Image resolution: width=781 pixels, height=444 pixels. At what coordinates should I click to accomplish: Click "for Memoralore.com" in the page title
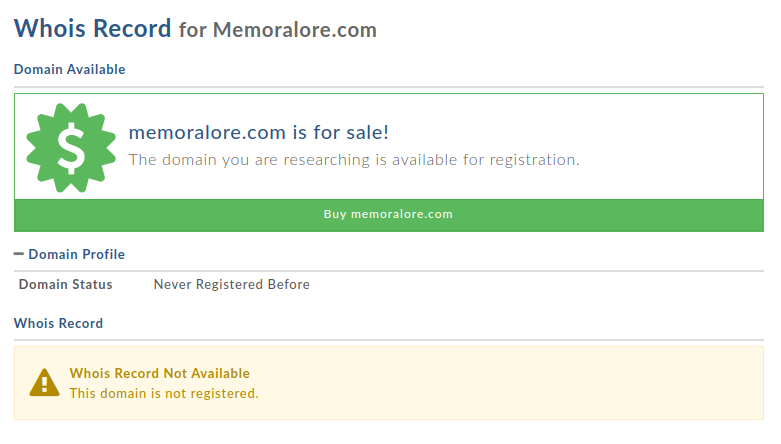pos(278,30)
